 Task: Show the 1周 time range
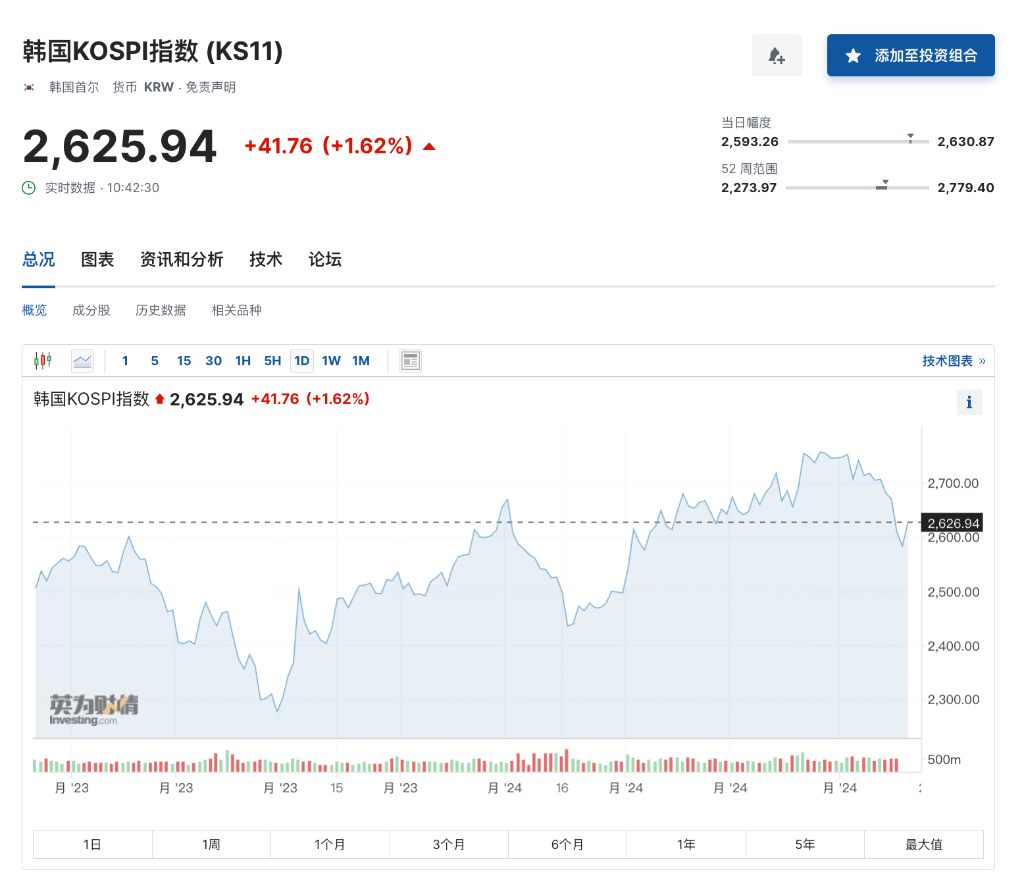point(211,844)
